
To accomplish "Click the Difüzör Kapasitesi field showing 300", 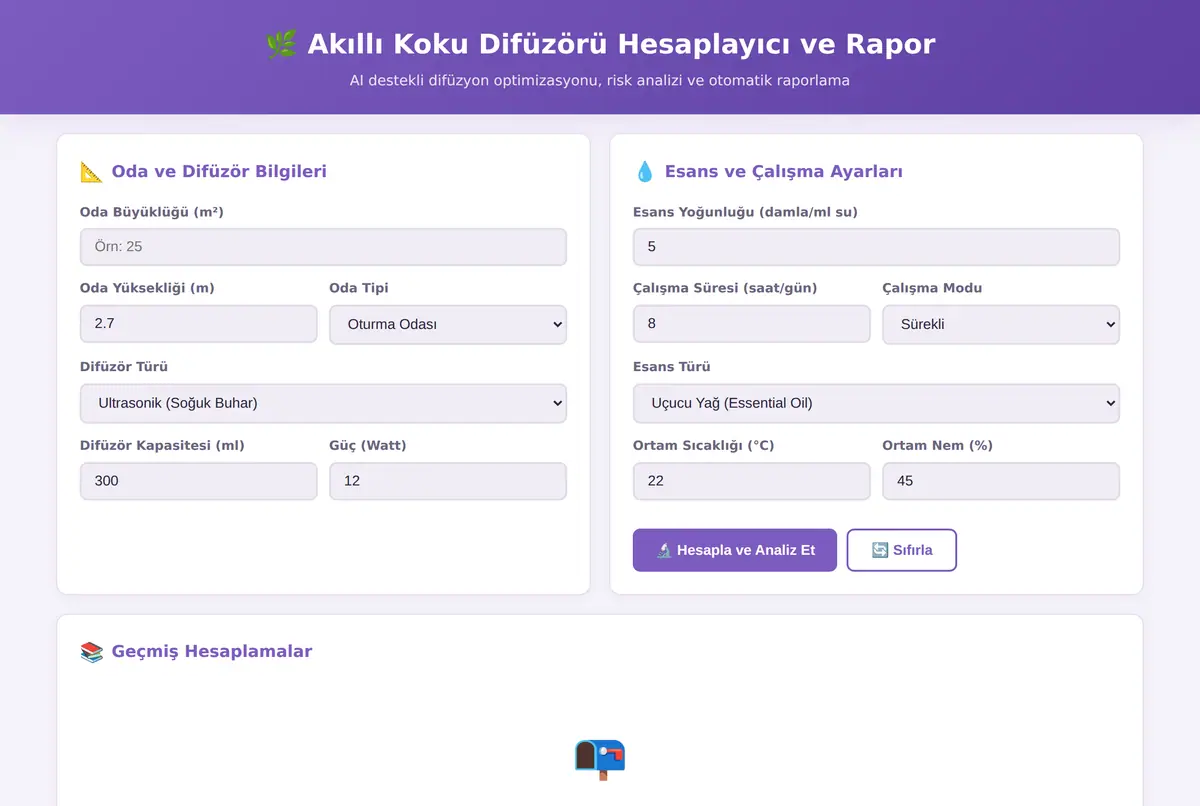I will click(198, 481).
